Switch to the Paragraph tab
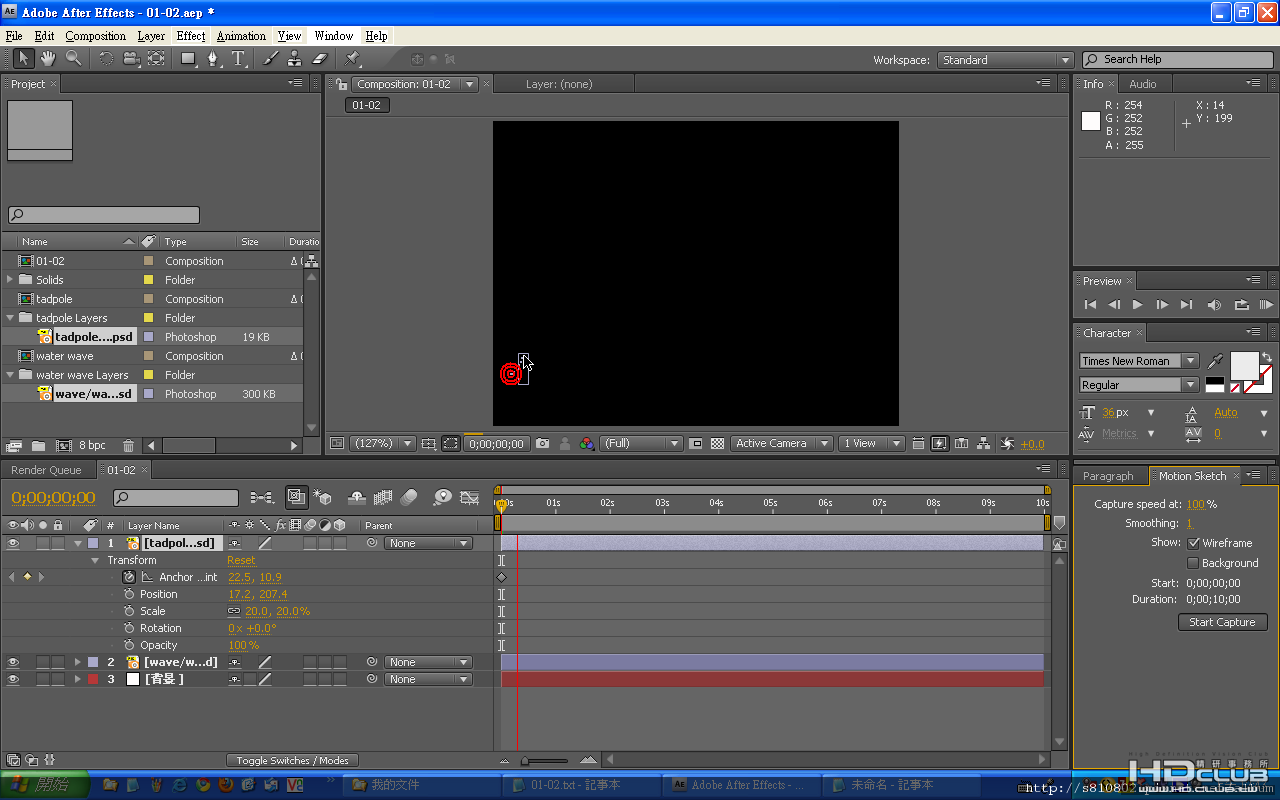 coord(1108,476)
